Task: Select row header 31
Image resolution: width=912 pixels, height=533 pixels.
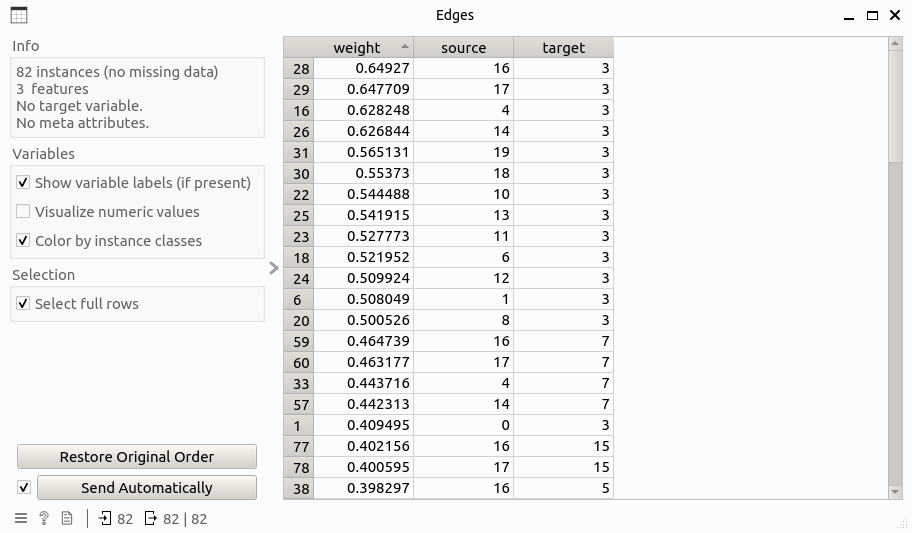Action: tap(299, 152)
